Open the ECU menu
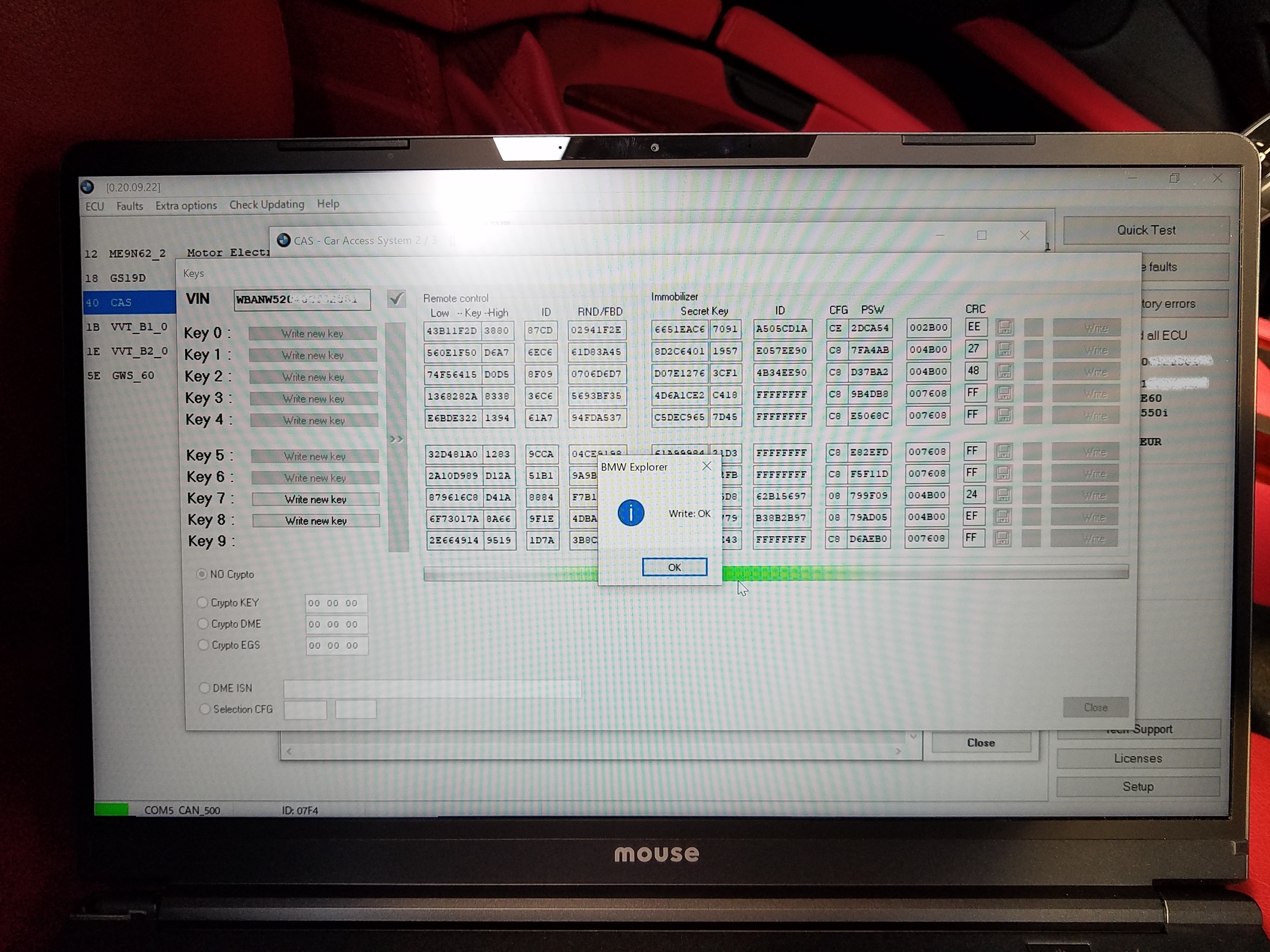The height and width of the screenshot is (952, 1270). [x=95, y=207]
